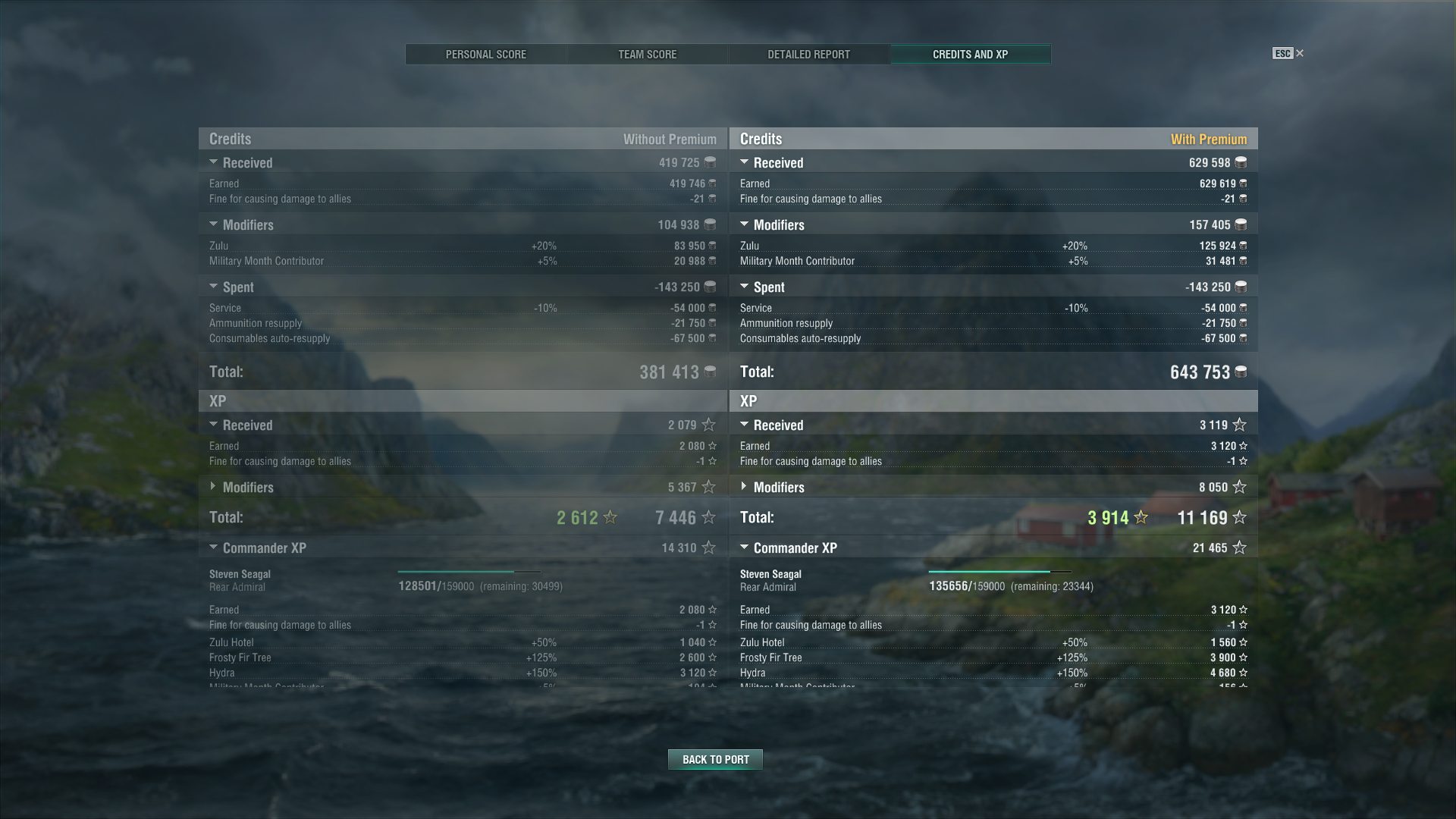Click the coin icon beside With Premium Received 629 598
The image size is (1456, 819).
1241,162
